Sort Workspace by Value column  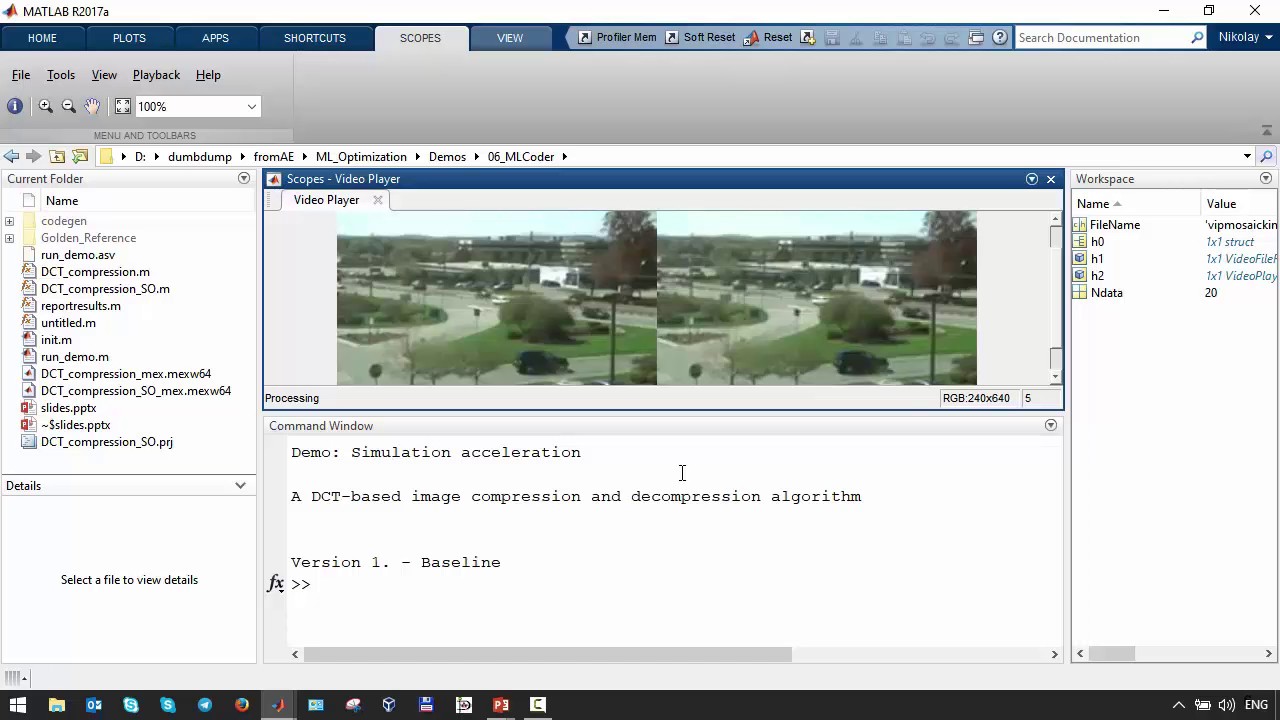coord(1239,204)
